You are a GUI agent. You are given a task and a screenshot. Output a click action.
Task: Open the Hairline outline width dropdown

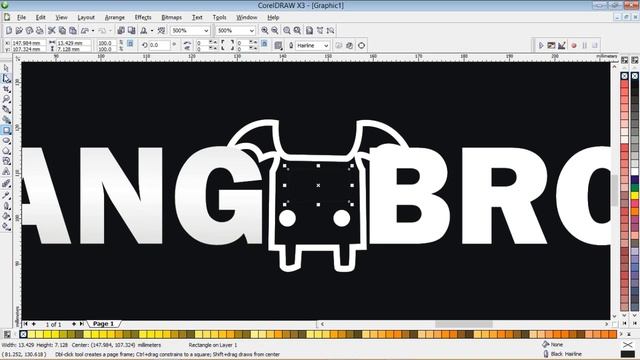[326, 46]
